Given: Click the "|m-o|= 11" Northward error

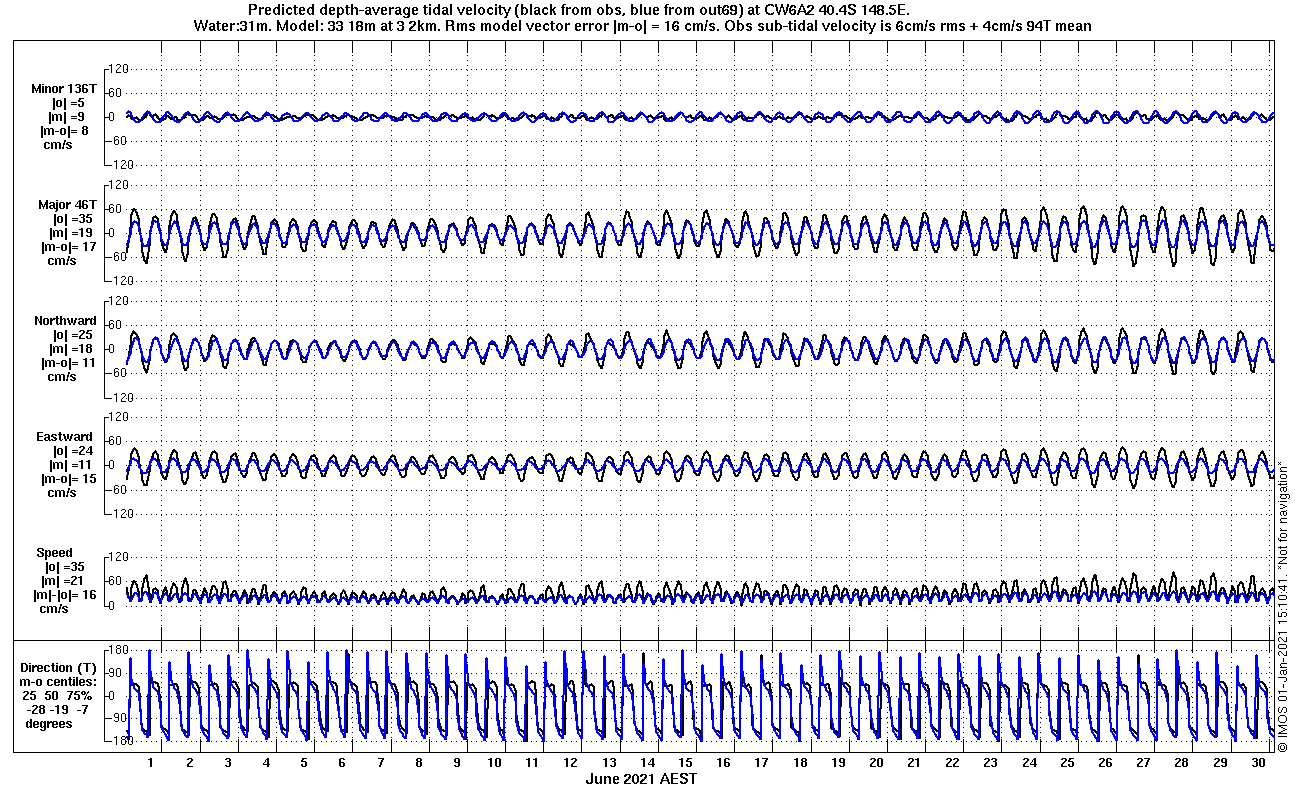Looking at the screenshot, I should coord(68,362).
